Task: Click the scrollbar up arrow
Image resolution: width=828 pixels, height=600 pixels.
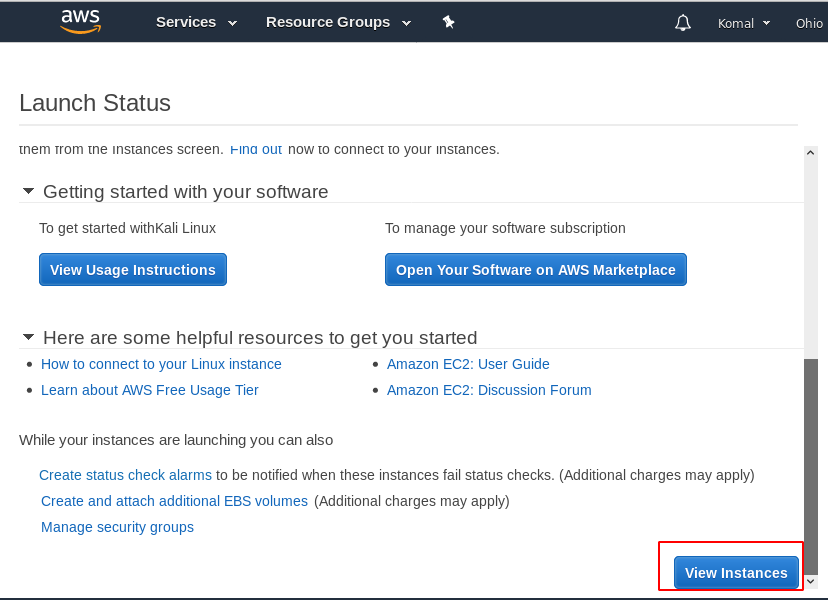Action: tap(811, 152)
